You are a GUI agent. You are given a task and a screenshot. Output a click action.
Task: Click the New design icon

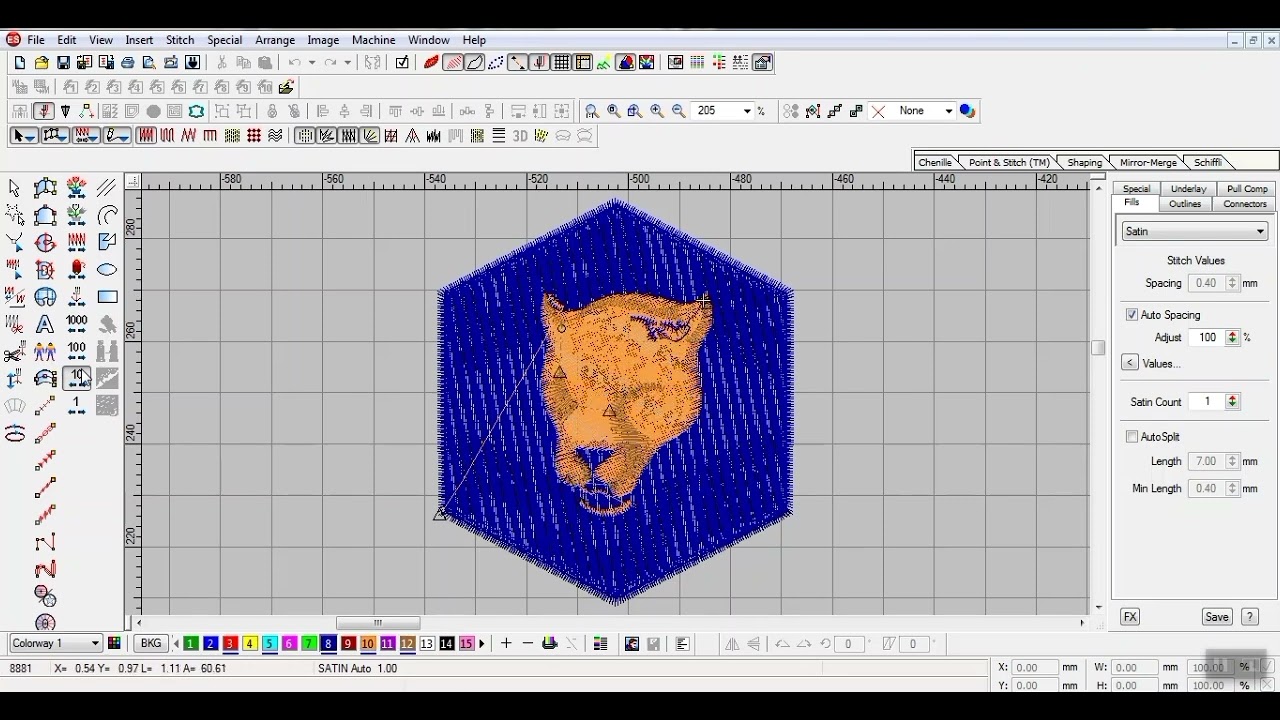point(20,62)
